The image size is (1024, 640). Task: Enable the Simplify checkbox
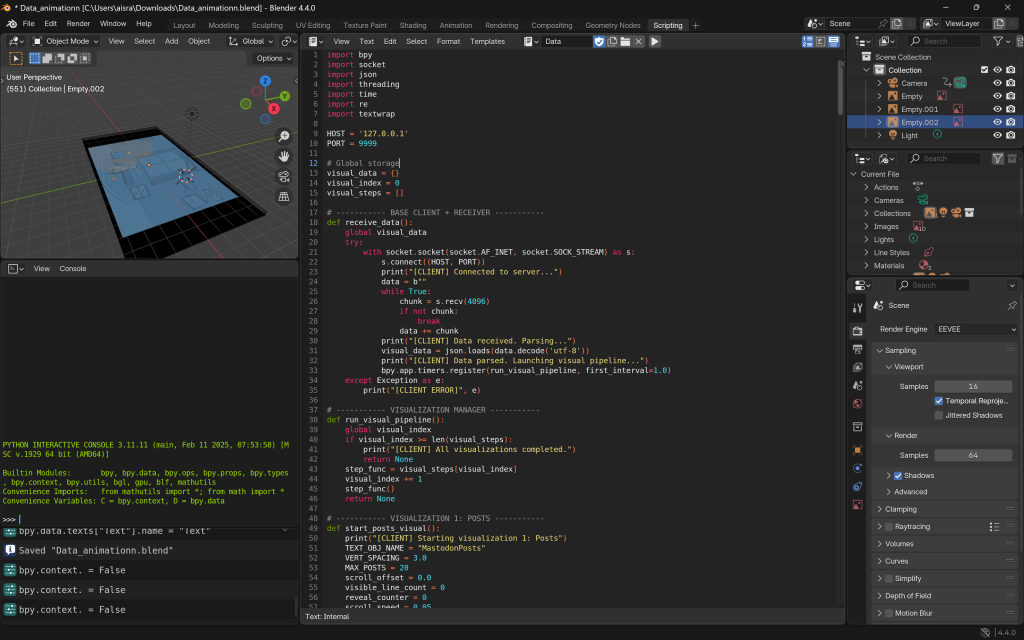[x=889, y=579]
